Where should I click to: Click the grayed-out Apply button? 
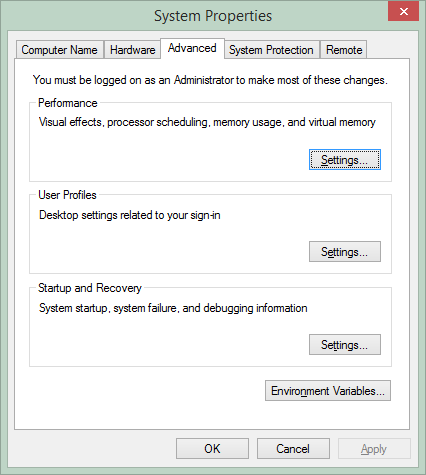pyautogui.click(x=374, y=449)
